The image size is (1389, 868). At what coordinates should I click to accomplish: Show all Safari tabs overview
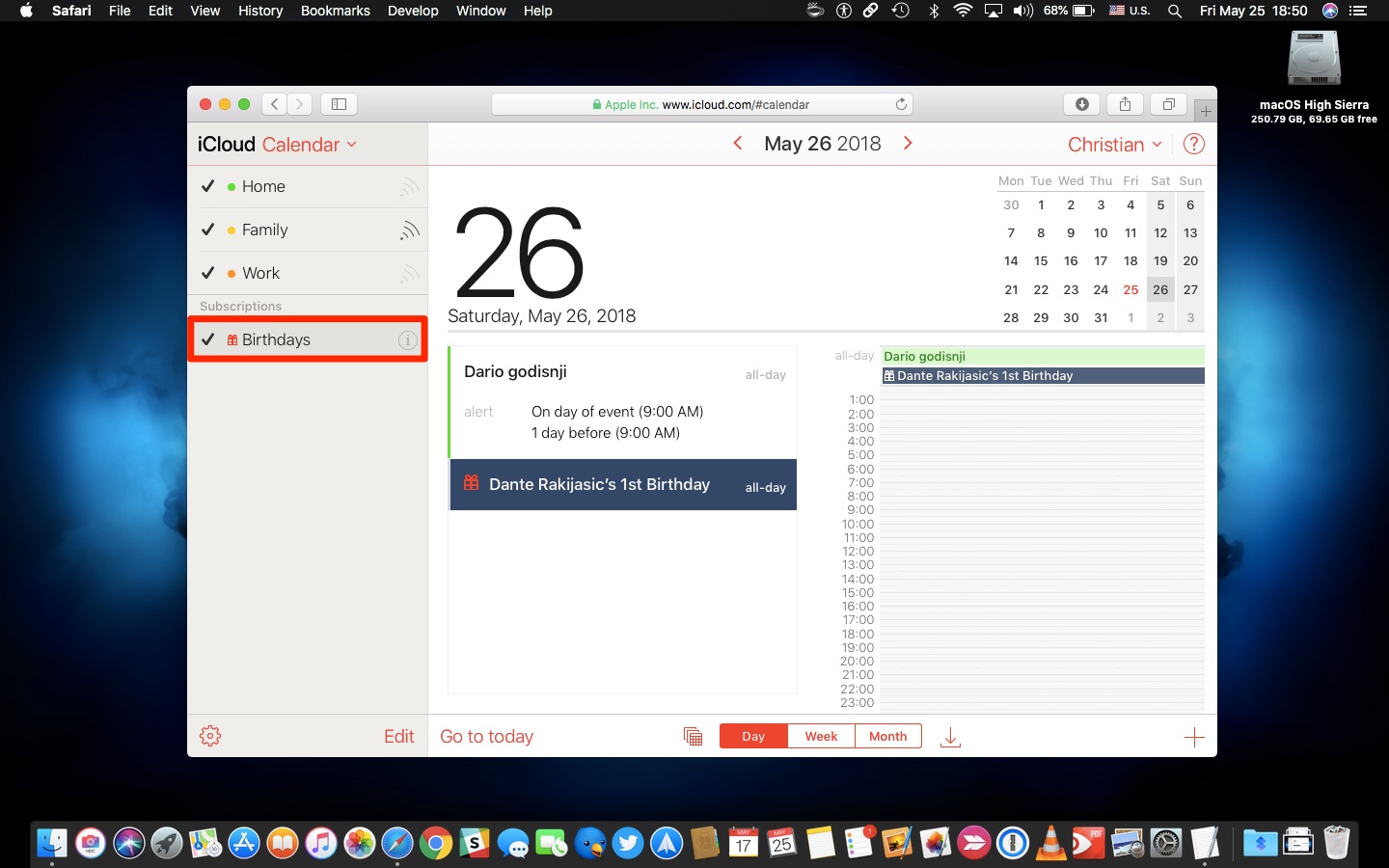[1168, 104]
